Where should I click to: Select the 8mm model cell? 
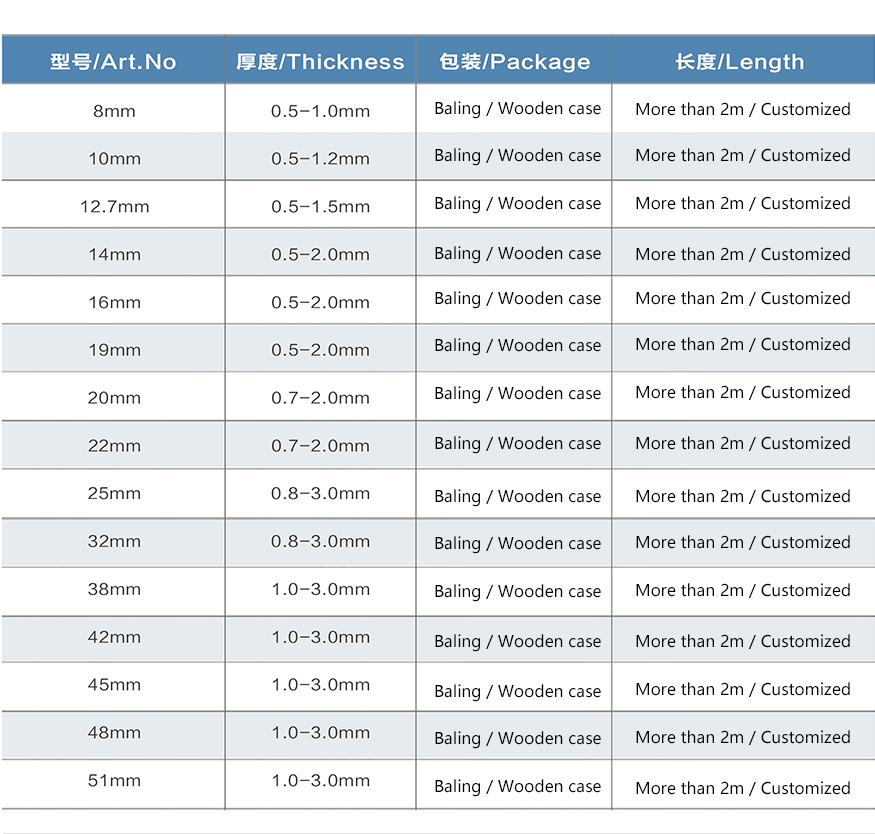(114, 111)
